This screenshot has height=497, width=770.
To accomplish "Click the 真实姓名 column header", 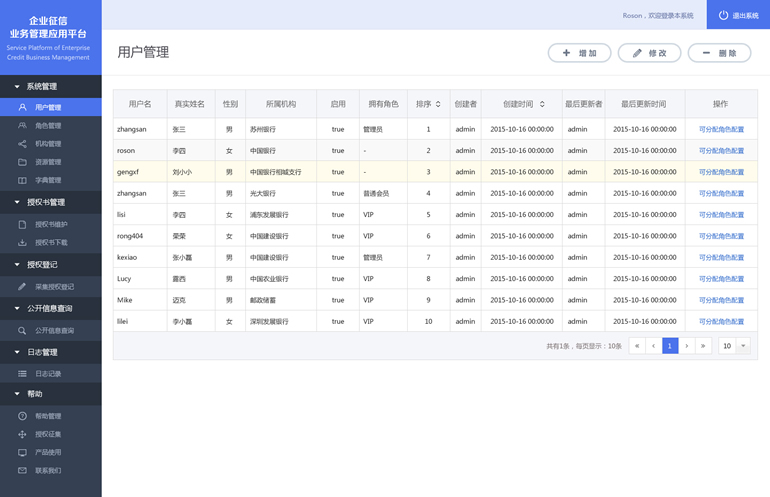I will point(190,104).
